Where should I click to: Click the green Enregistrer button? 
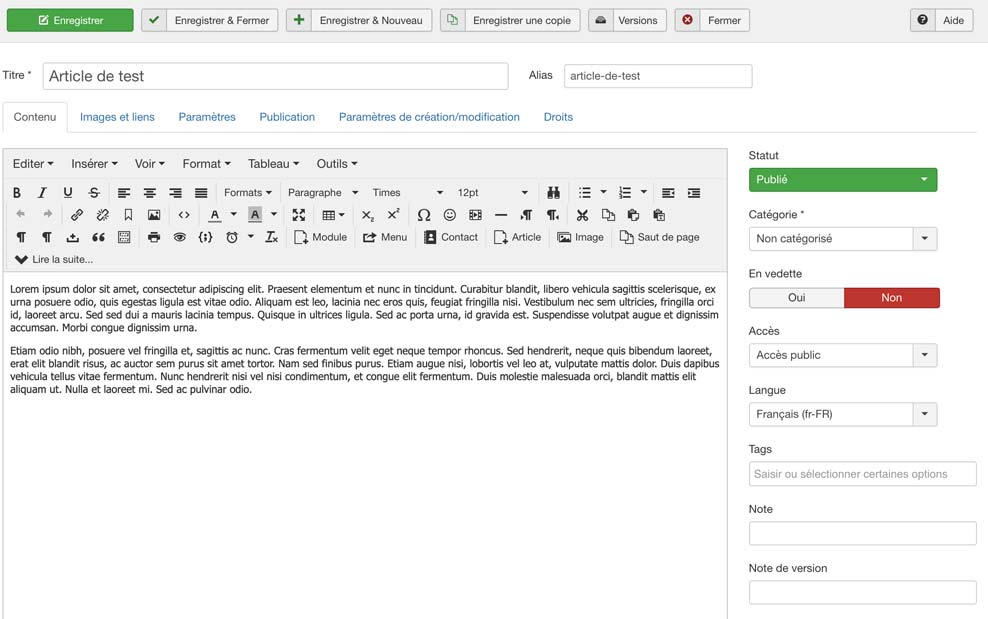[x=70, y=20]
